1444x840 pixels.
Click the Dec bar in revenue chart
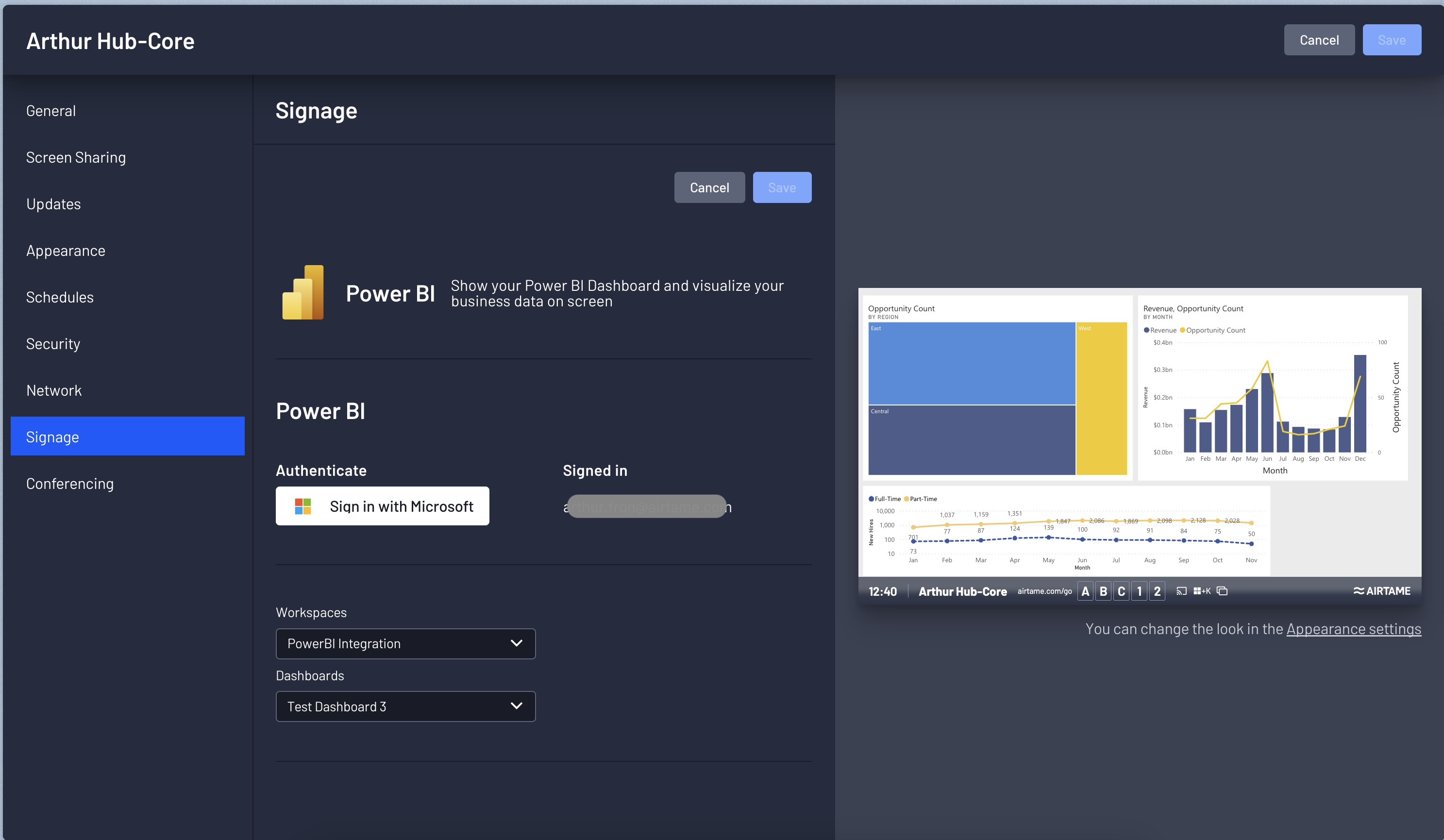(1360, 403)
